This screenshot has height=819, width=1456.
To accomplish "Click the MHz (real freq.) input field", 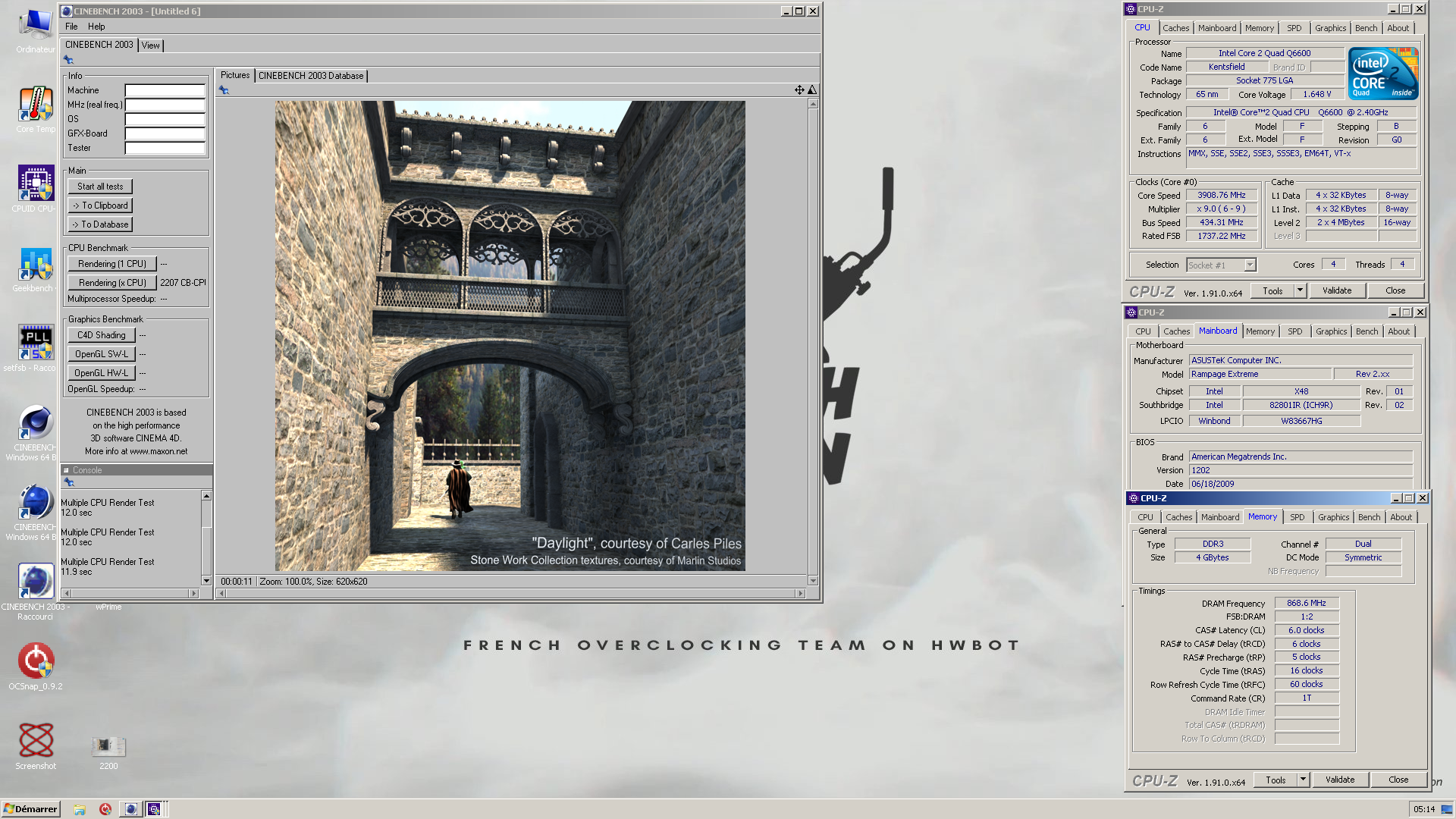I will tap(165, 105).
